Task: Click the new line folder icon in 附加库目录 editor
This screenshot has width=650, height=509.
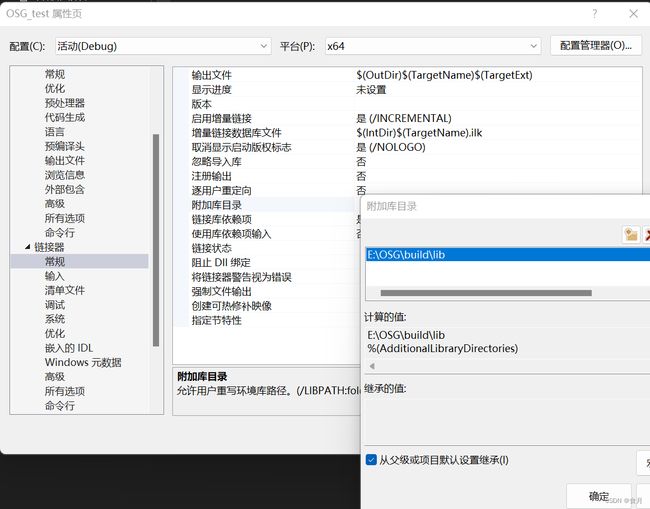Action: click(631, 235)
